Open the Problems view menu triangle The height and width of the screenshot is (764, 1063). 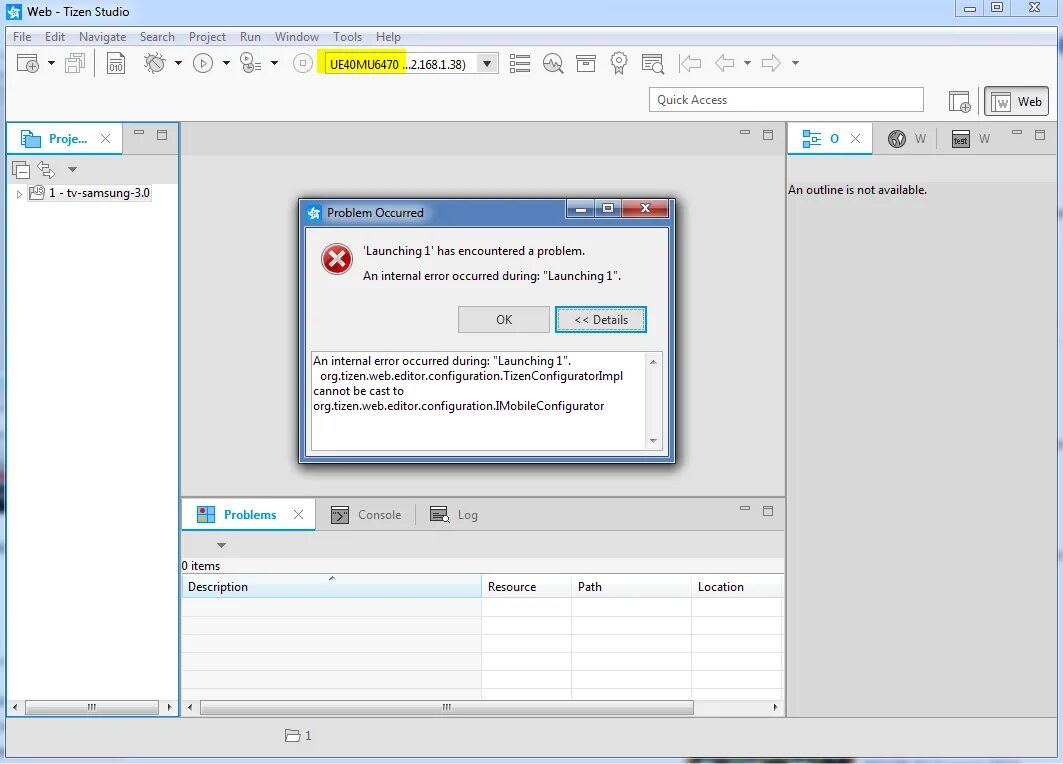[x=221, y=545]
